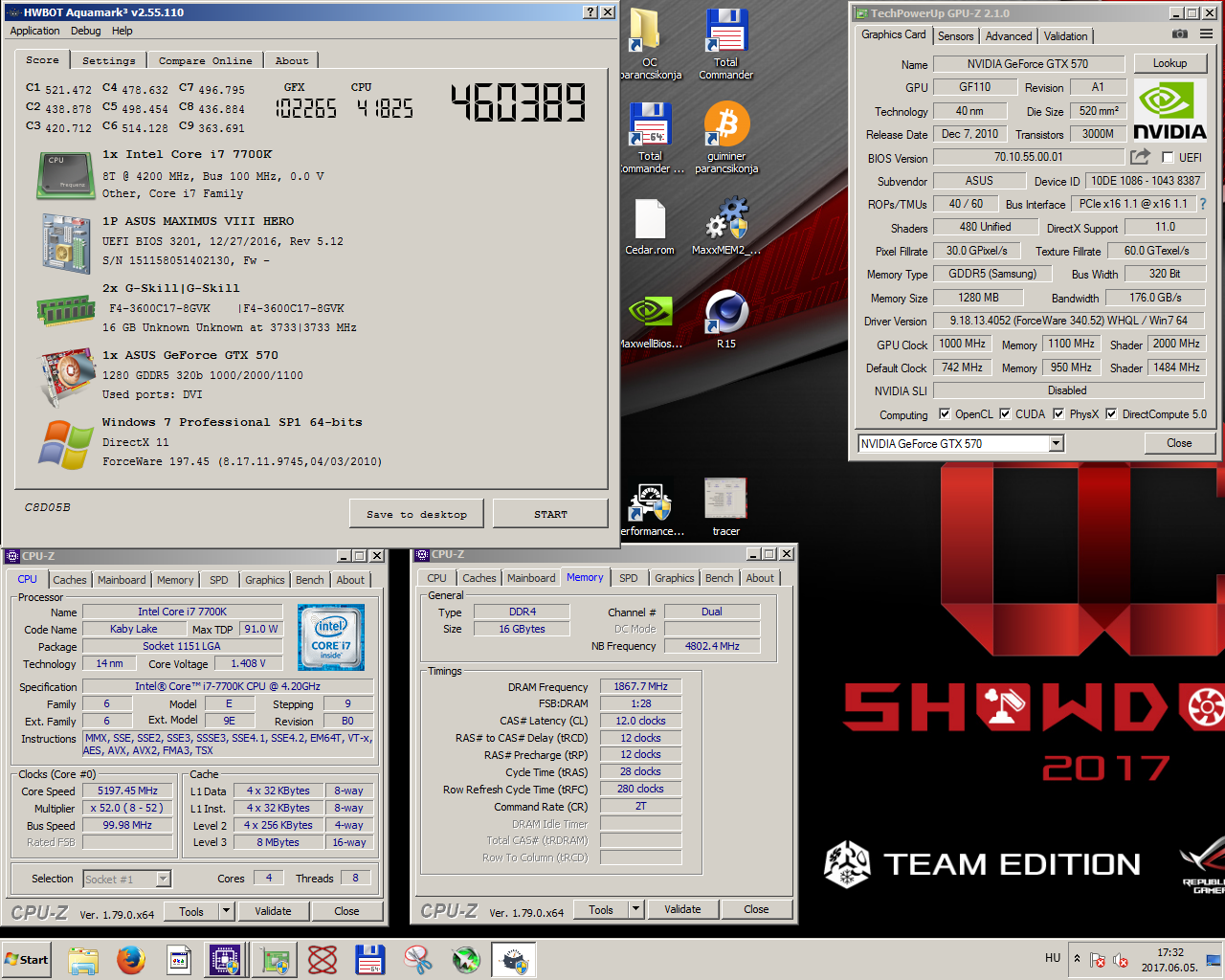
Task: Select the tracer image file on desktop
Action: point(725,507)
